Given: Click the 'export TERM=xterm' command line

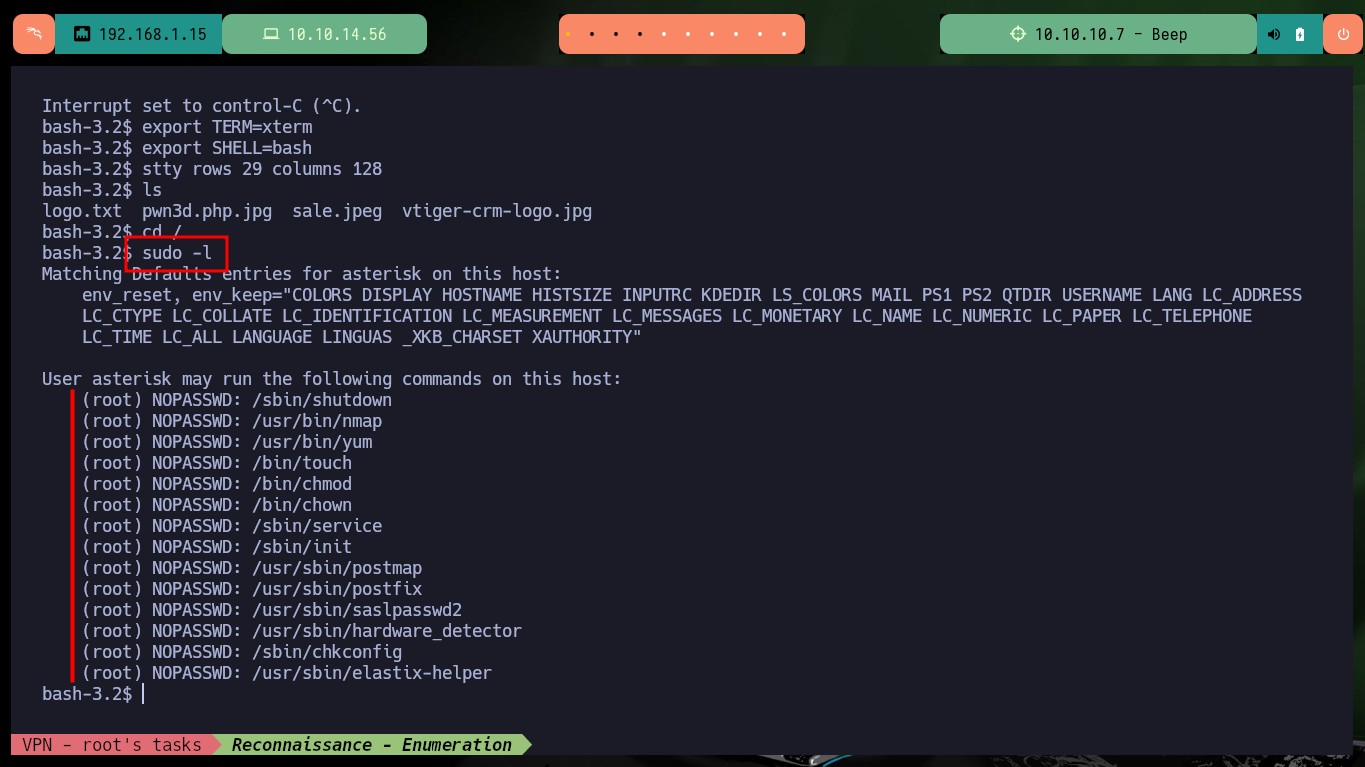Looking at the screenshot, I should click(177, 127).
